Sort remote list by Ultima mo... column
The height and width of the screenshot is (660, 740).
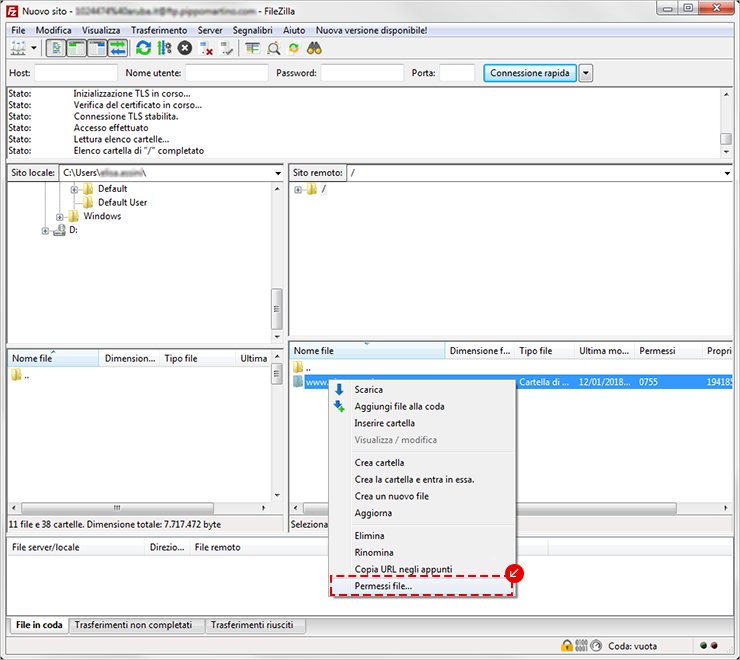click(x=605, y=351)
